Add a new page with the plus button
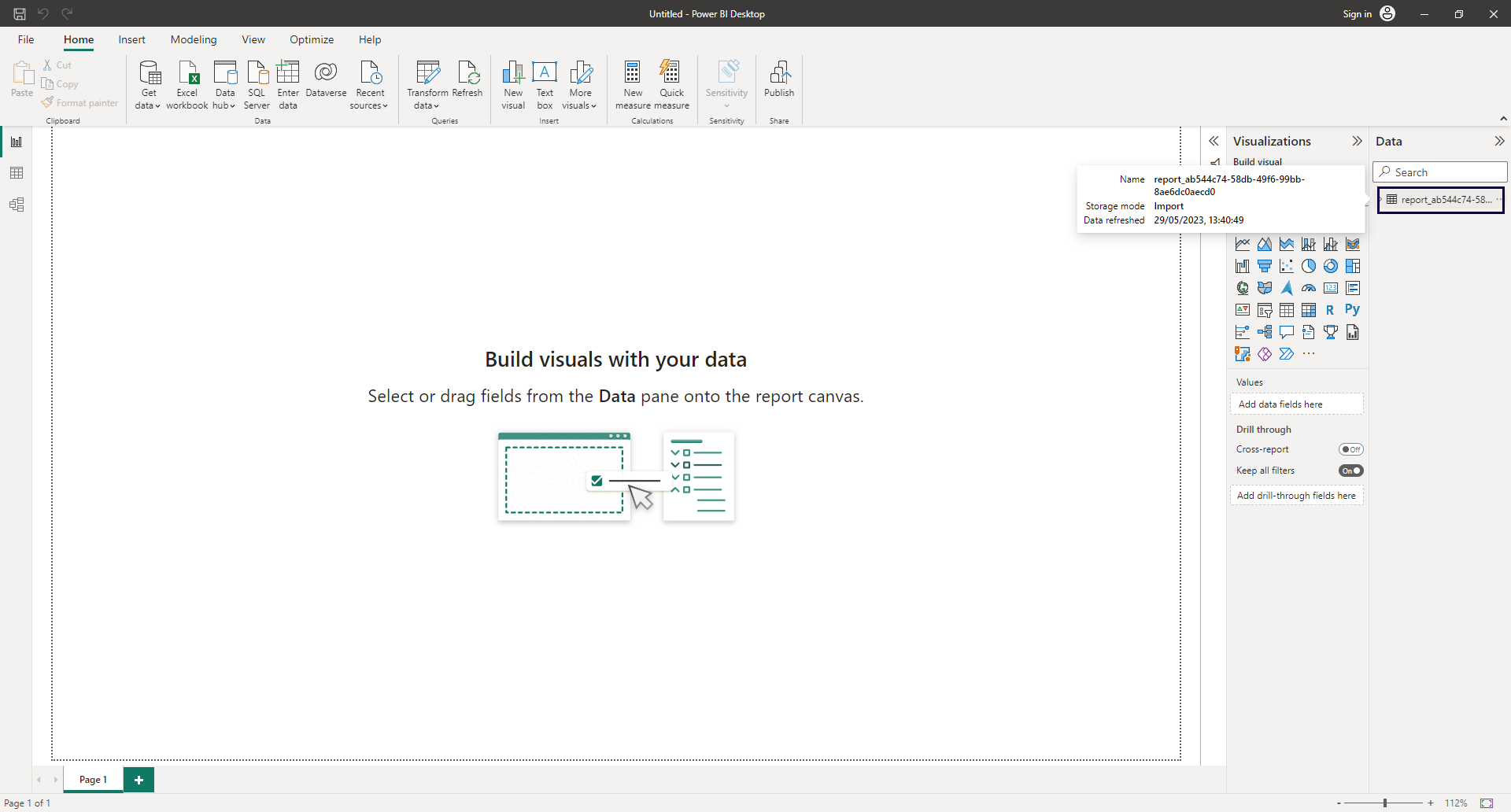This screenshot has width=1511, height=812. (x=139, y=780)
